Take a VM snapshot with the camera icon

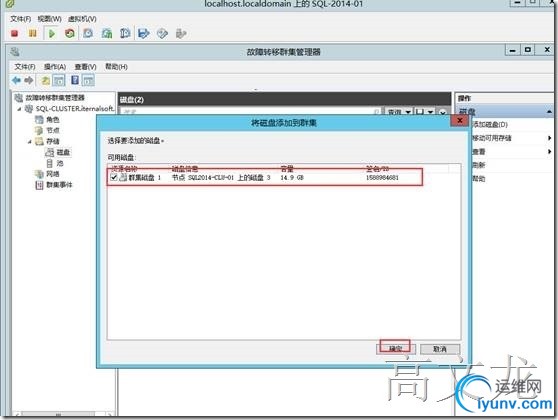coord(88,33)
